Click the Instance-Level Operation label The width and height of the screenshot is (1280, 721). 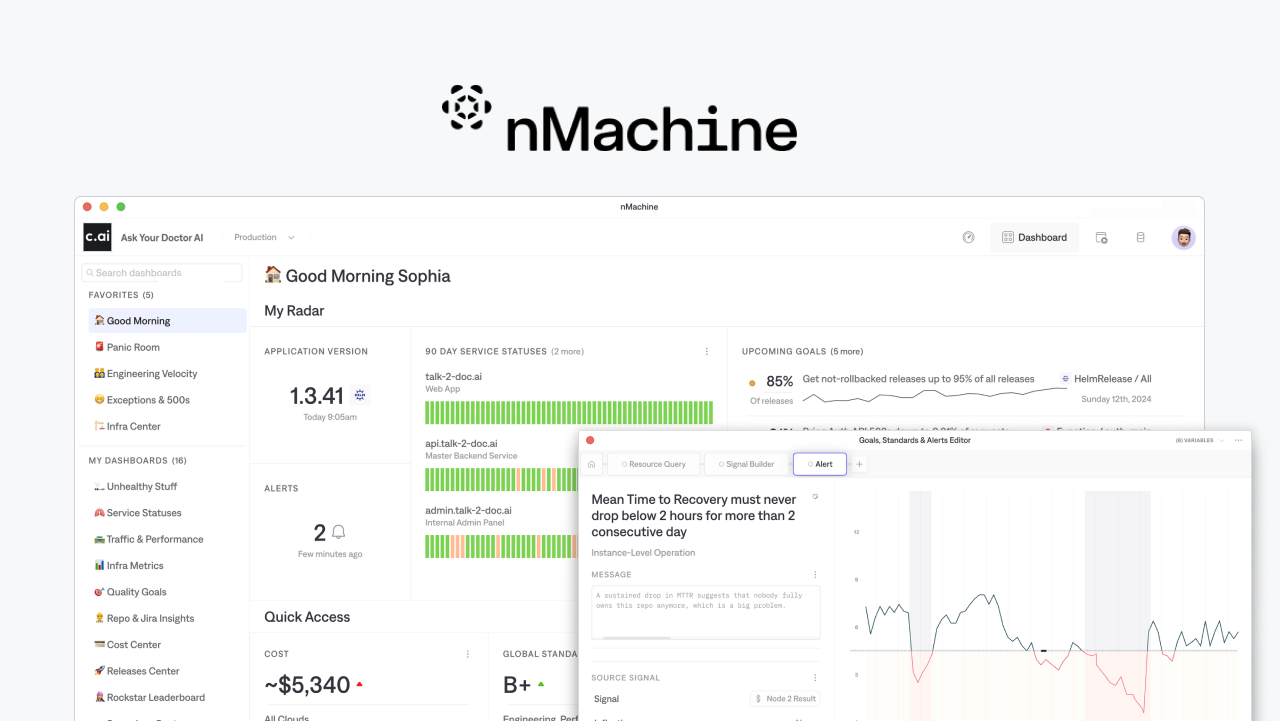[x=643, y=553]
